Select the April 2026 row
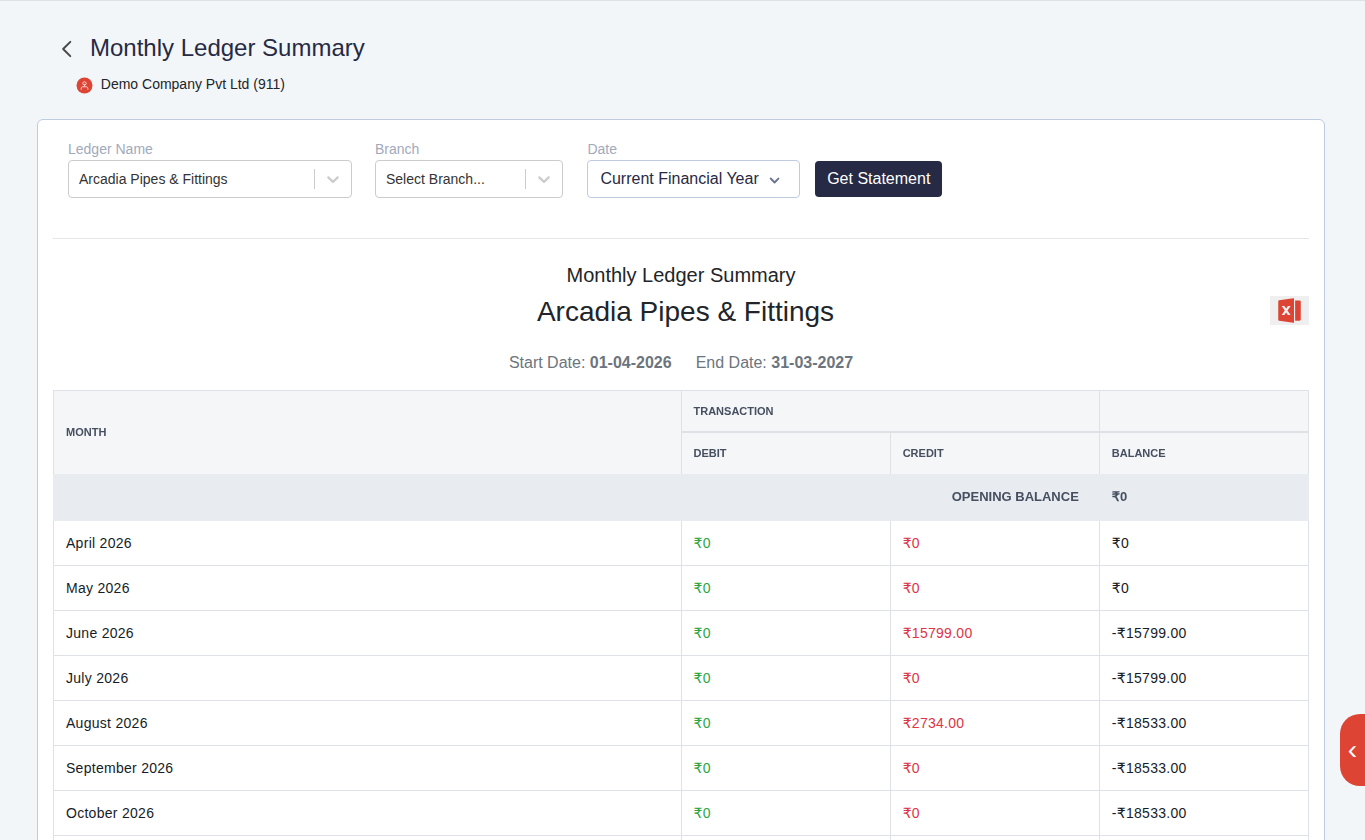 click(x=681, y=543)
